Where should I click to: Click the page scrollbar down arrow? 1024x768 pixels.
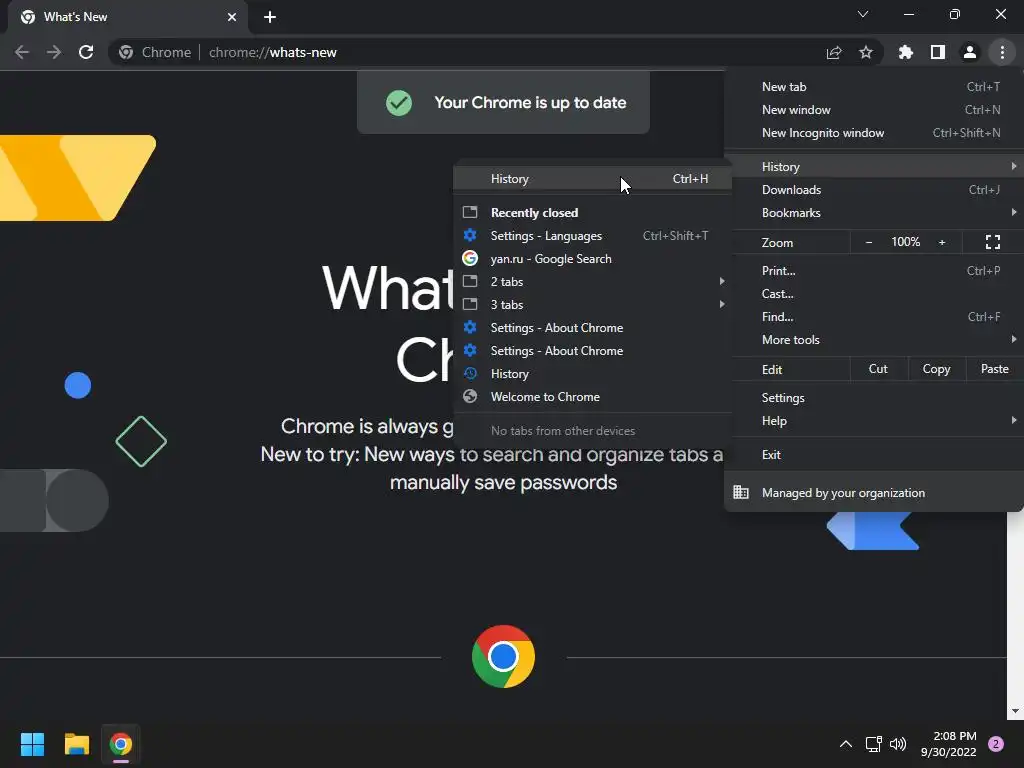pyautogui.click(x=1015, y=711)
